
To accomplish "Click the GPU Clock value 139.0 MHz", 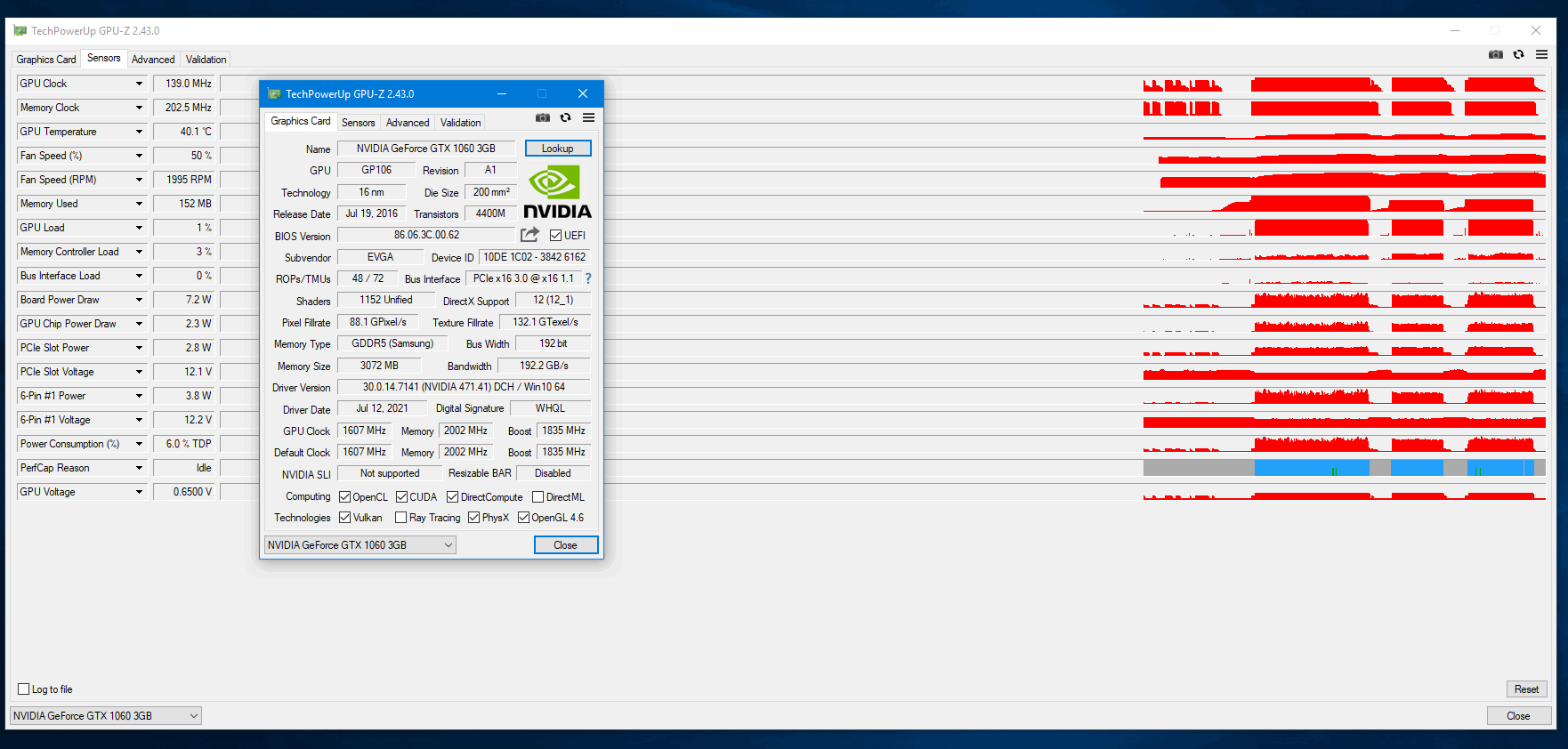I will pyautogui.click(x=184, y=84).
